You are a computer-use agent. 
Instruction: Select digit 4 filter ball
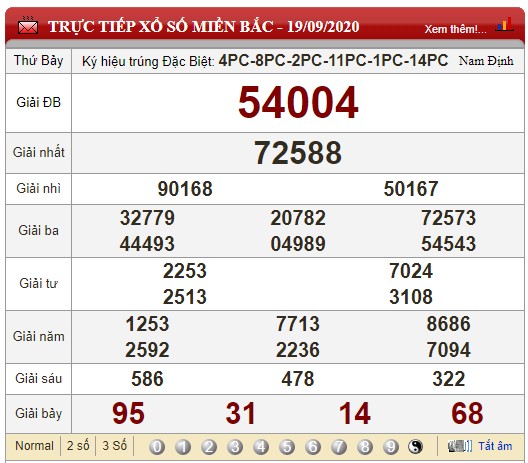click(261, 447)
